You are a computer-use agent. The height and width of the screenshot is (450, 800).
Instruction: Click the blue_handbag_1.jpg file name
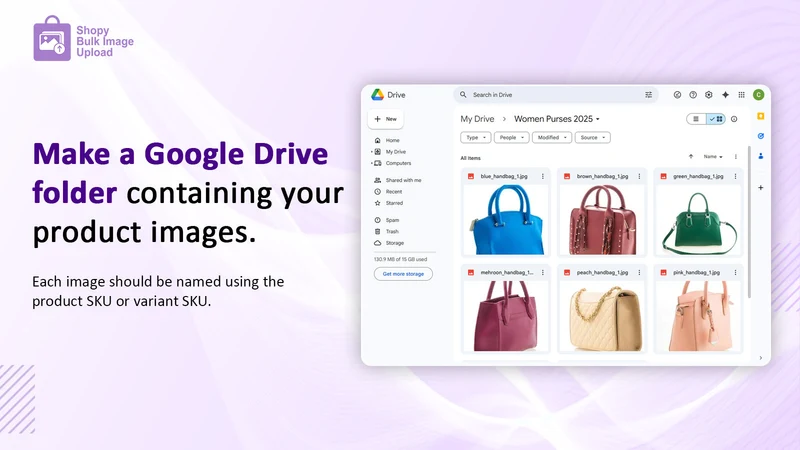click(x=504, y=177)
